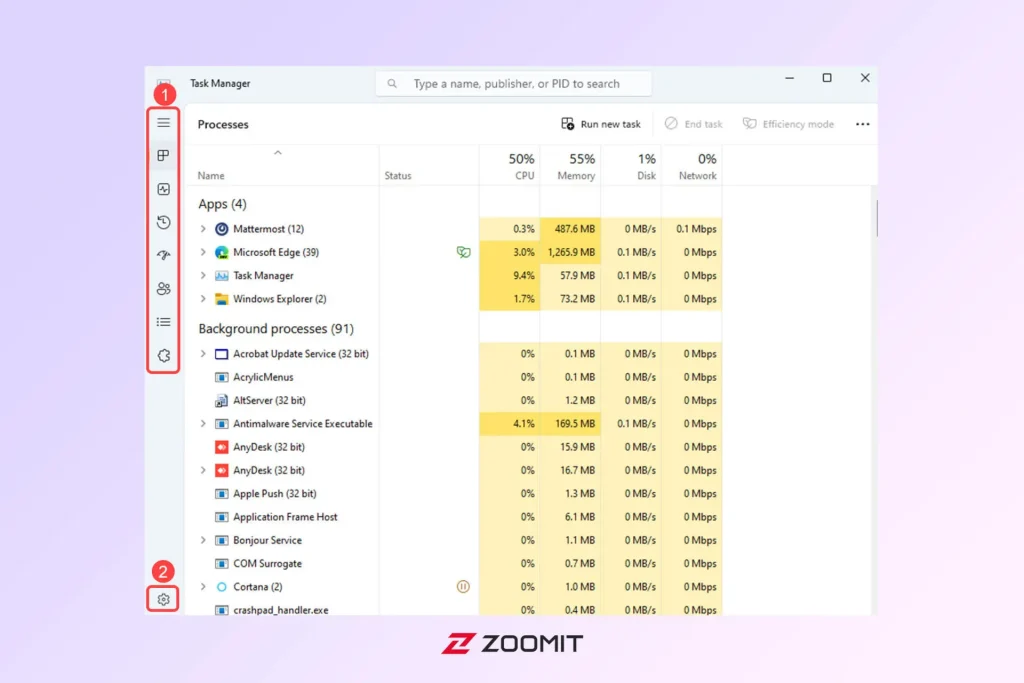Click the 16.7 MB memory cell
The height and width of the screenshot is (683, 1024).
(x=570, y=470)
